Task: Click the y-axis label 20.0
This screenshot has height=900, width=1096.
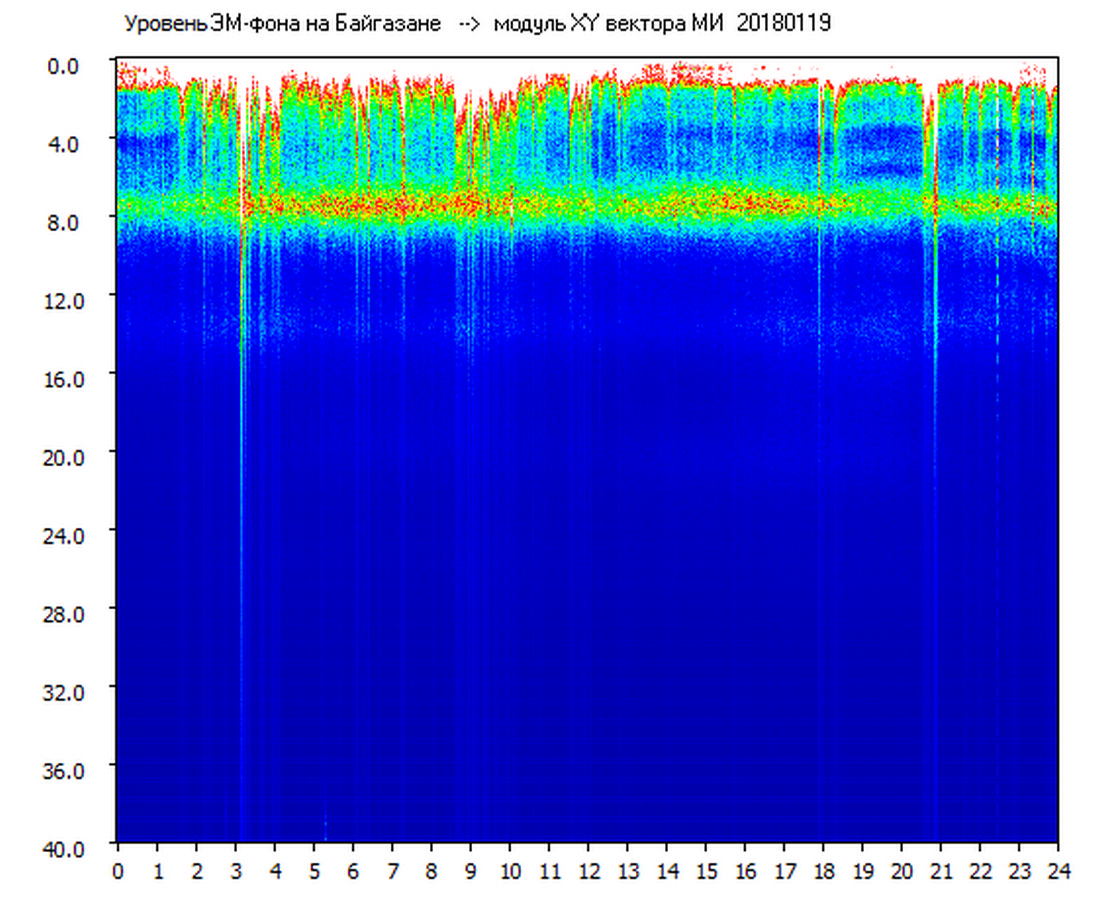Action: (64, 457)
